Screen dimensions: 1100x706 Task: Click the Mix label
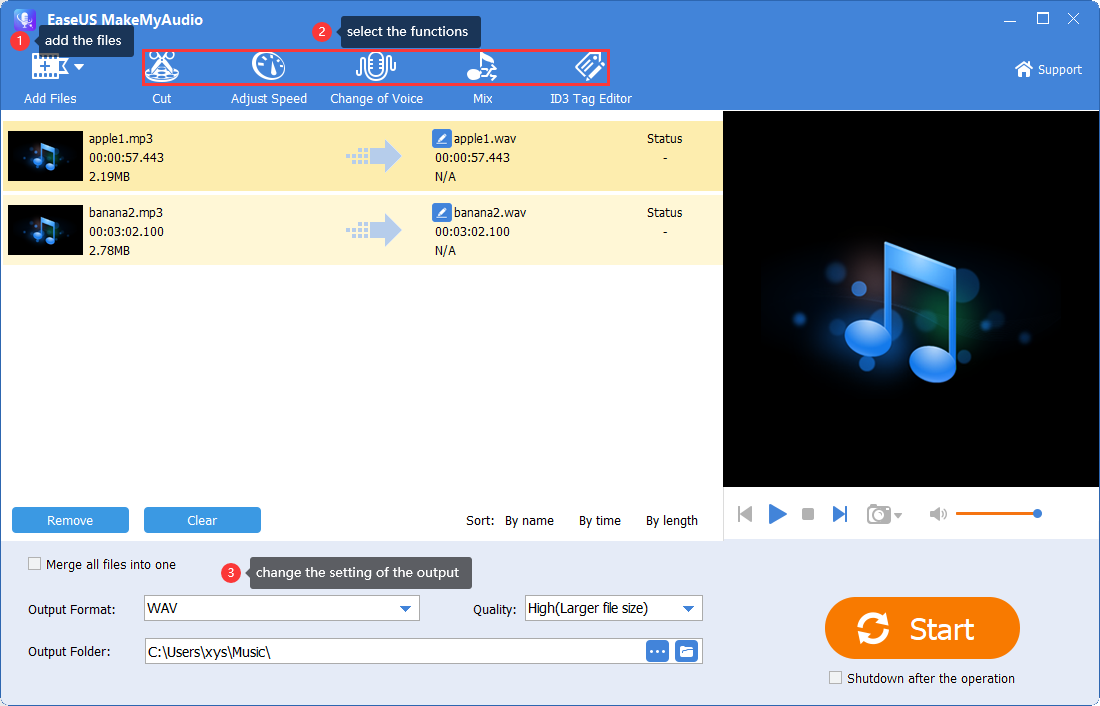click(483, 98)
